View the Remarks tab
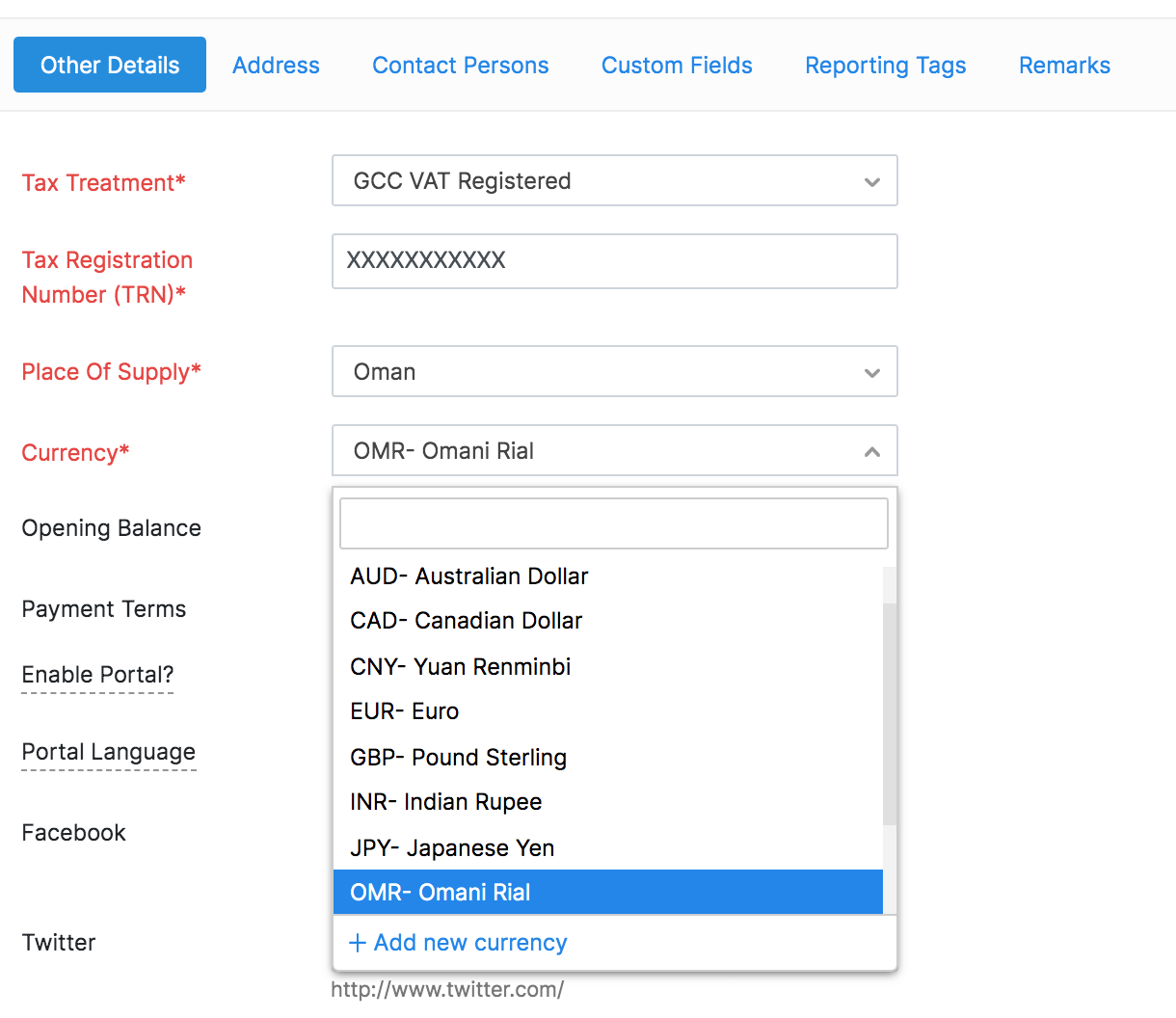The height and width of the screenshot is (1018, 1176). 1064,66
